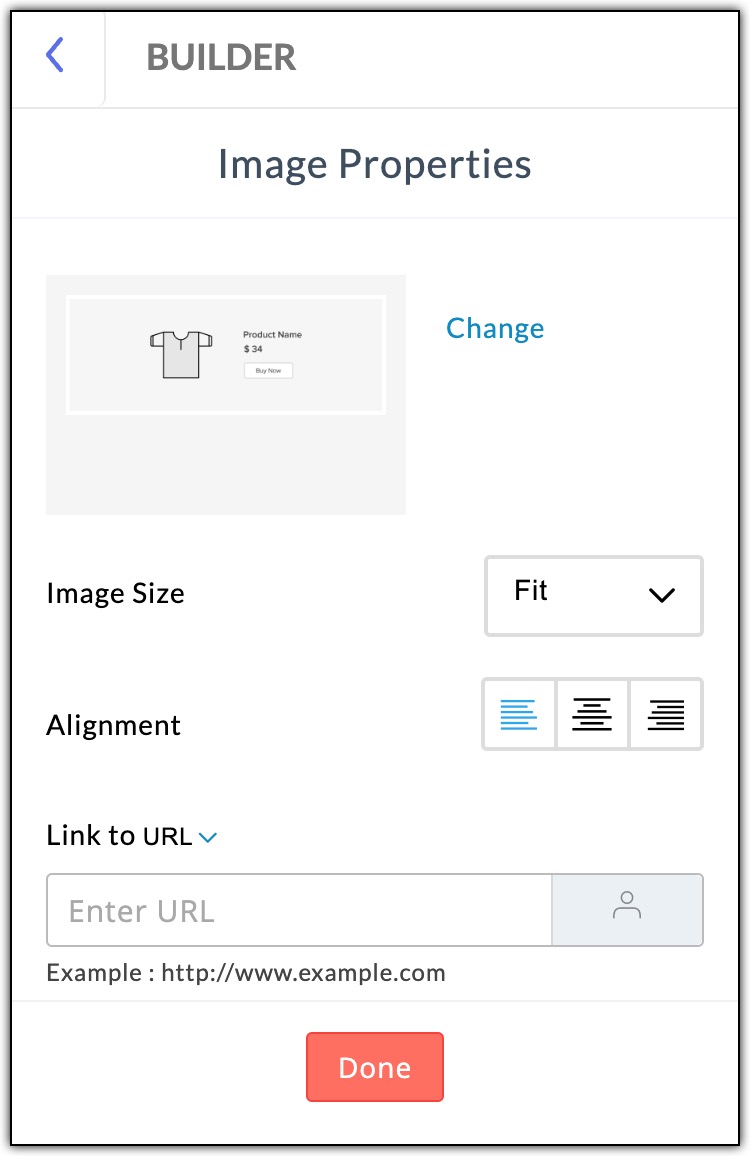Click the Image Size label
750x1156 pixels.
[116, 593]
